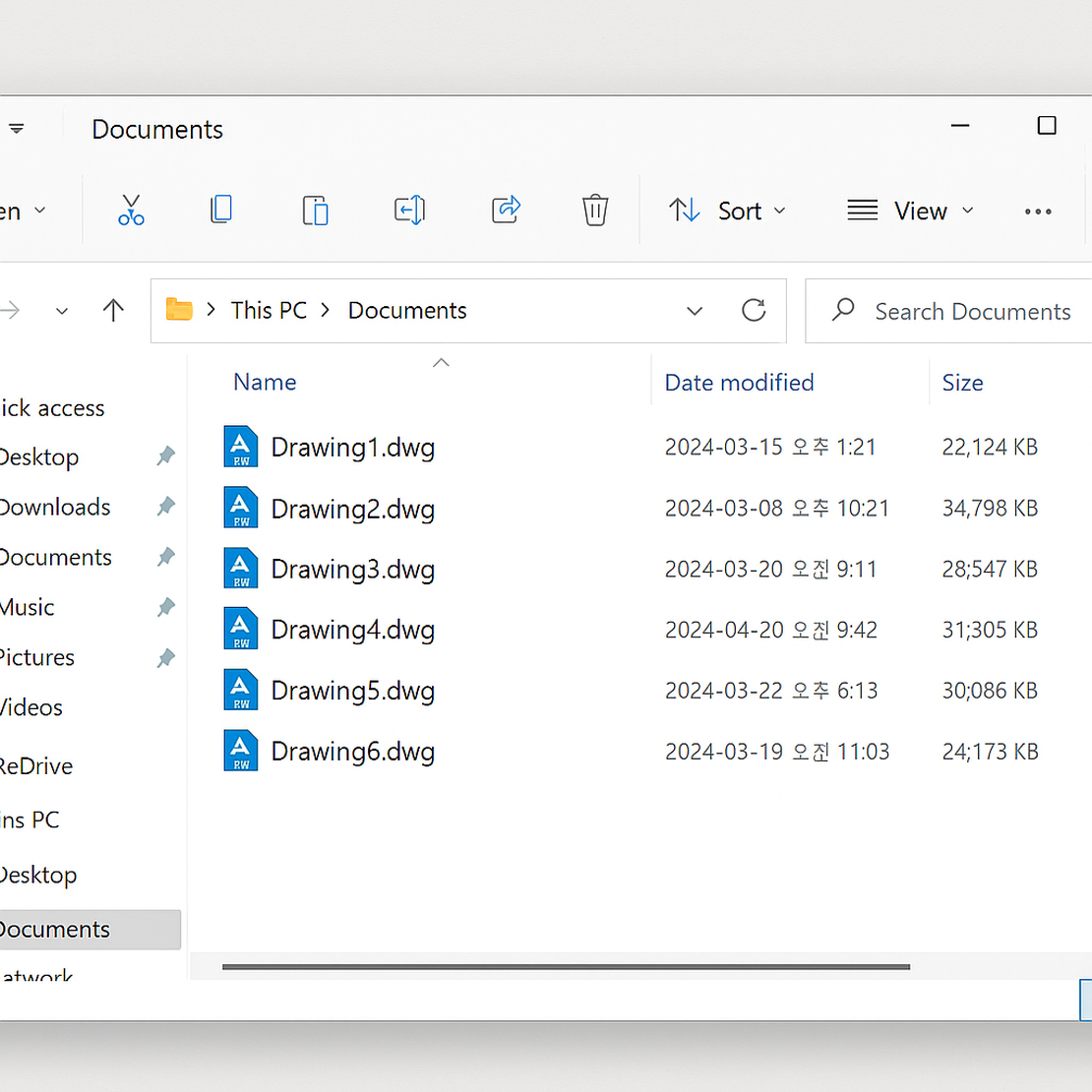The image size is (1092, 1092).
Task: Open the Quick Access Toolbar customize dropdown
Action: pos(17,128)
